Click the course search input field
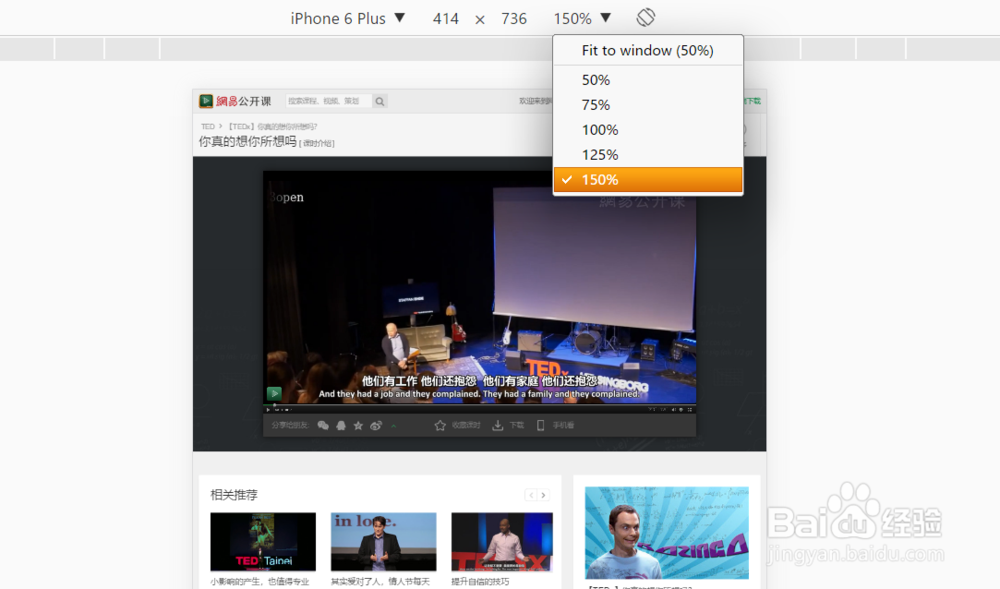1000x589 pixels. 328,101
